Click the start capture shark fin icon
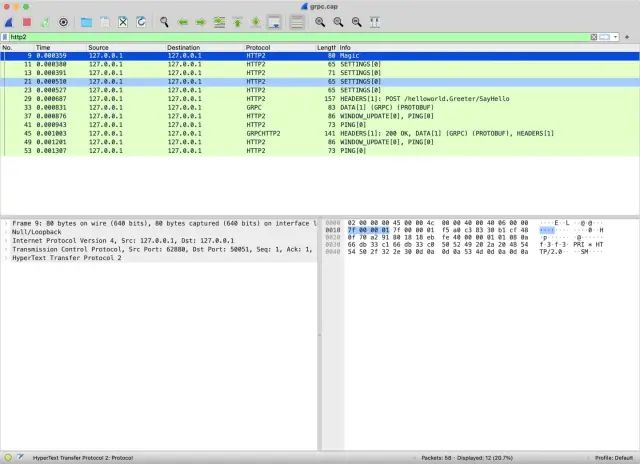 pyautogui.click(x=9, y=22)
